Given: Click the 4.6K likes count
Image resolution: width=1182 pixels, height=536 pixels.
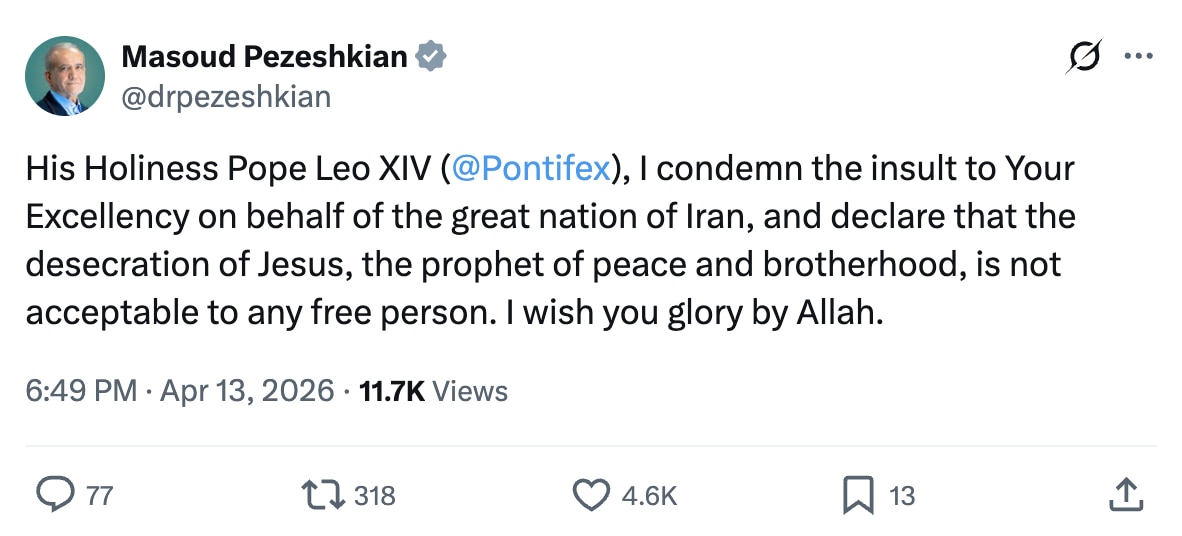Looking at the screenshot, I should (x=650, y=495).
